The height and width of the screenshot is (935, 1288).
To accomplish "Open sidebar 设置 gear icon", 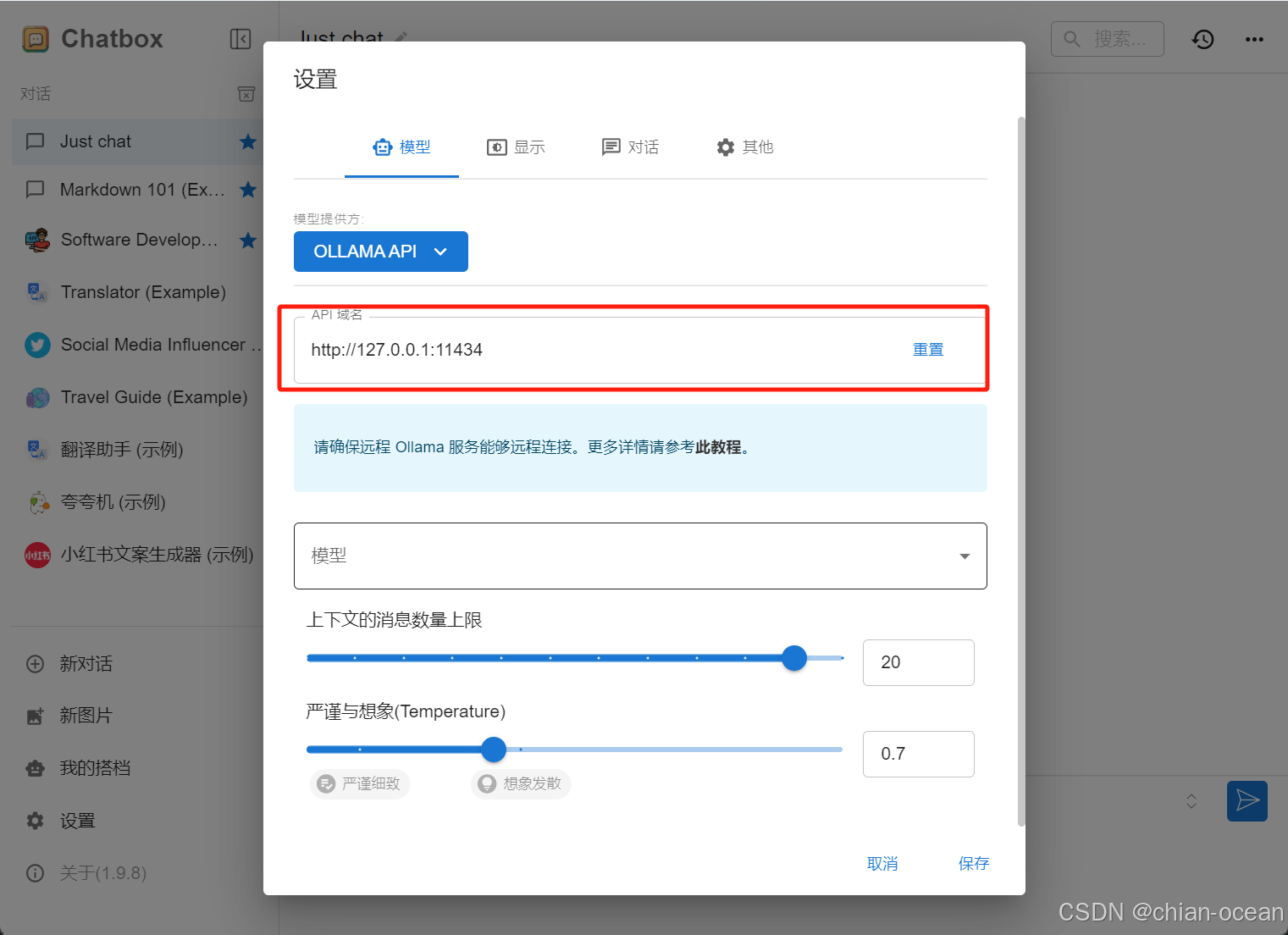I will (35, 821).
